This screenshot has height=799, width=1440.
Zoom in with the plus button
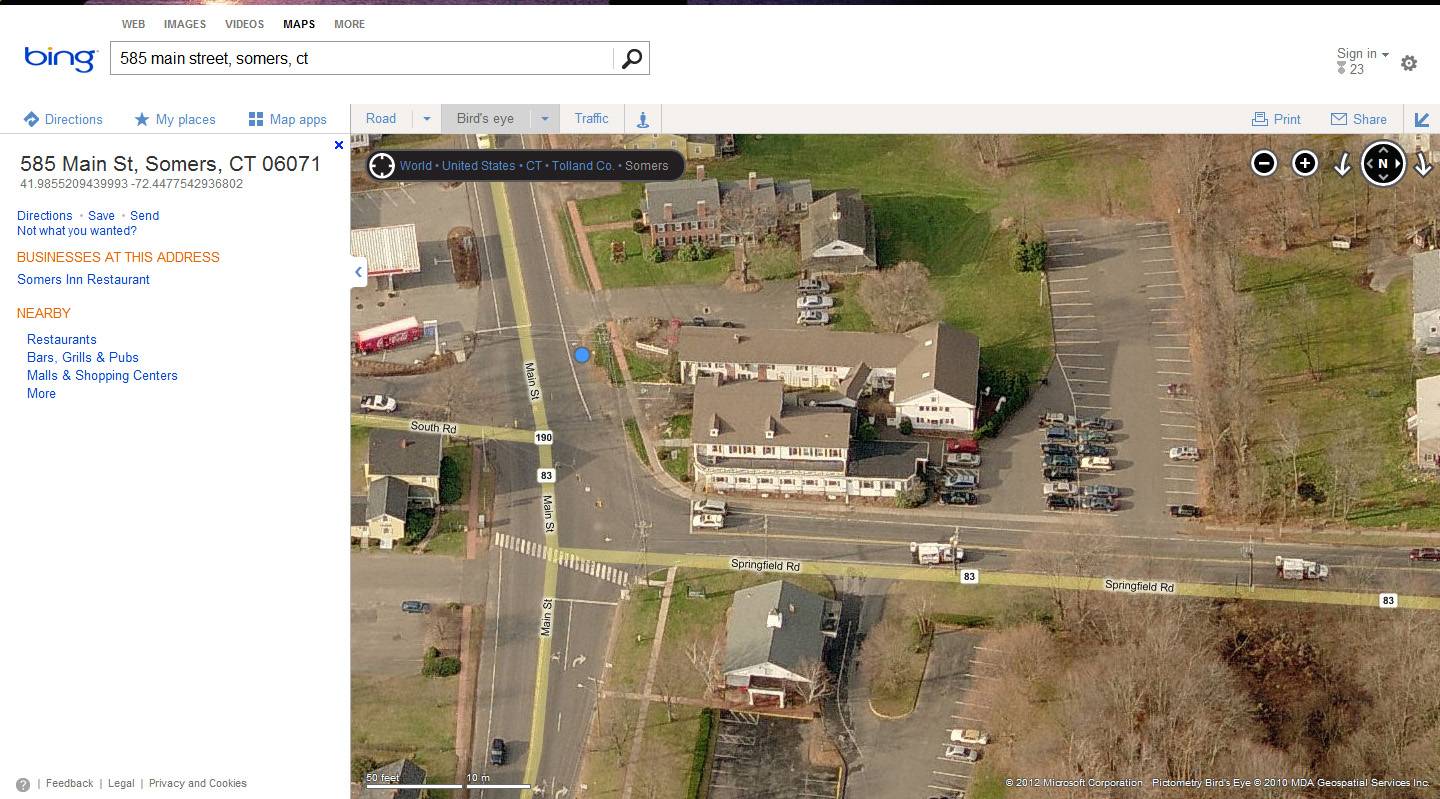1305,162
